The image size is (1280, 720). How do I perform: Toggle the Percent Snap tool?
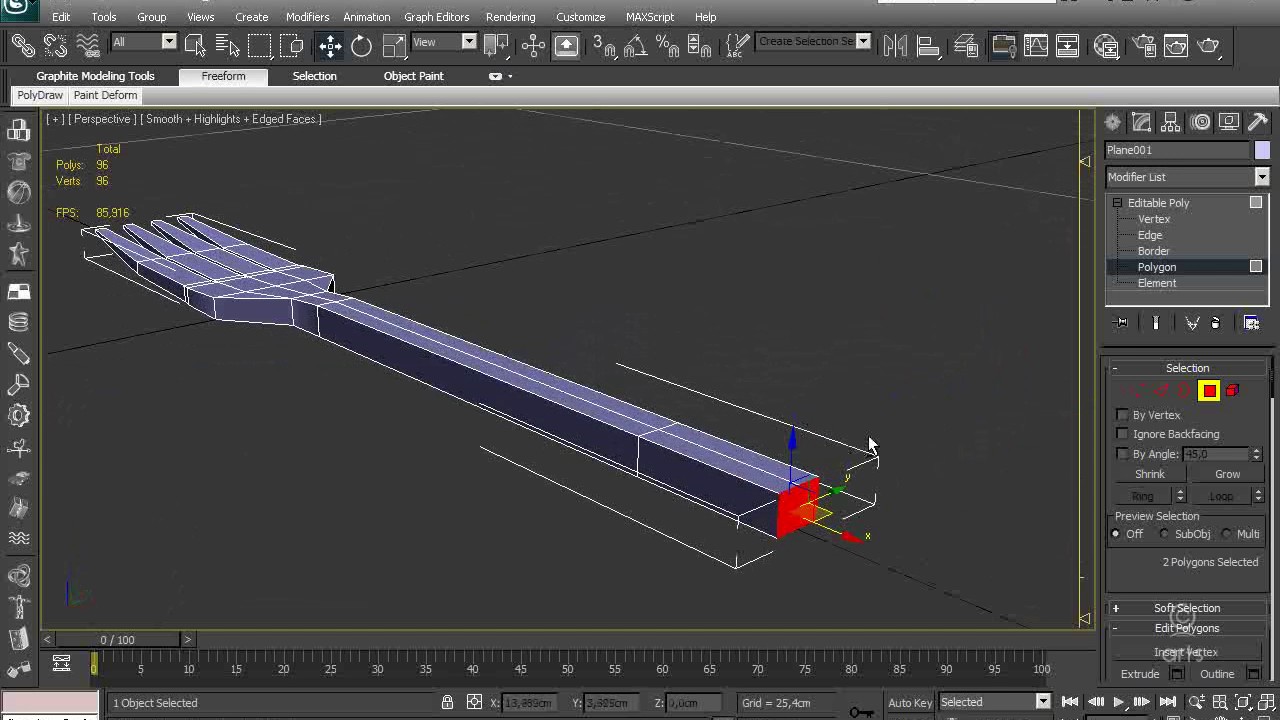pyautogui.click(x=667, y=45)
